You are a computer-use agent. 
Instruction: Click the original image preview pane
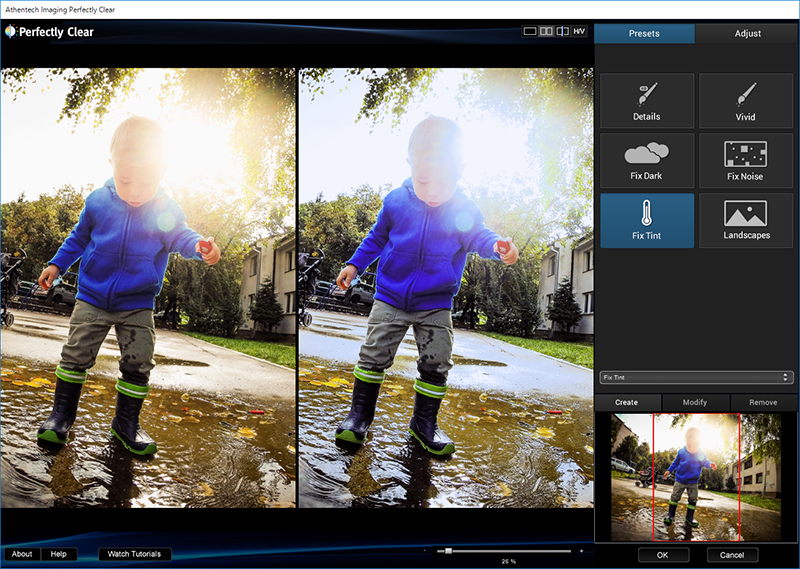(148, 288)
